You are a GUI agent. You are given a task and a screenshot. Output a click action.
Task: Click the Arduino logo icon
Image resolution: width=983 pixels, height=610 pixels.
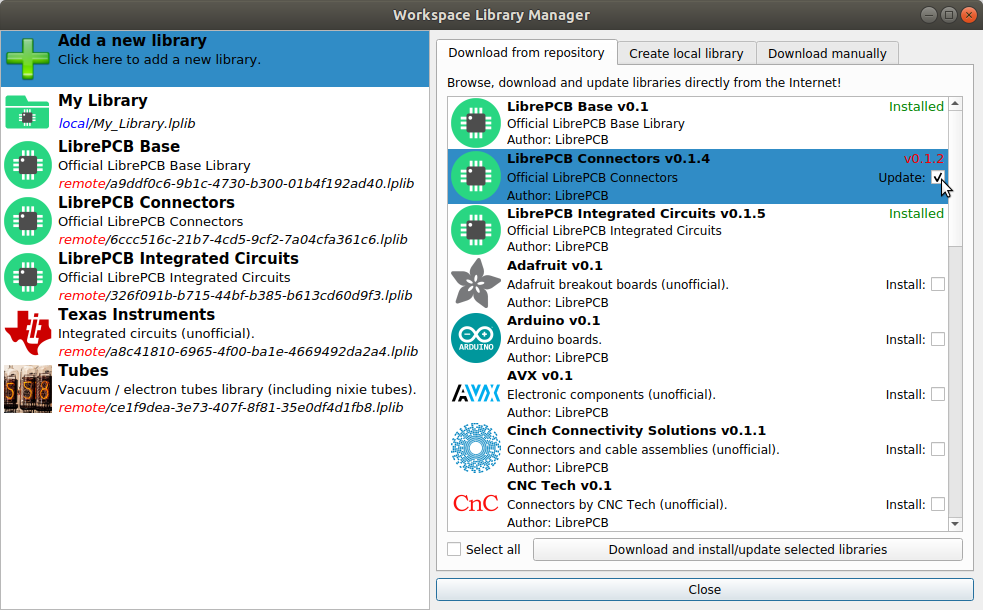[475, 339]
